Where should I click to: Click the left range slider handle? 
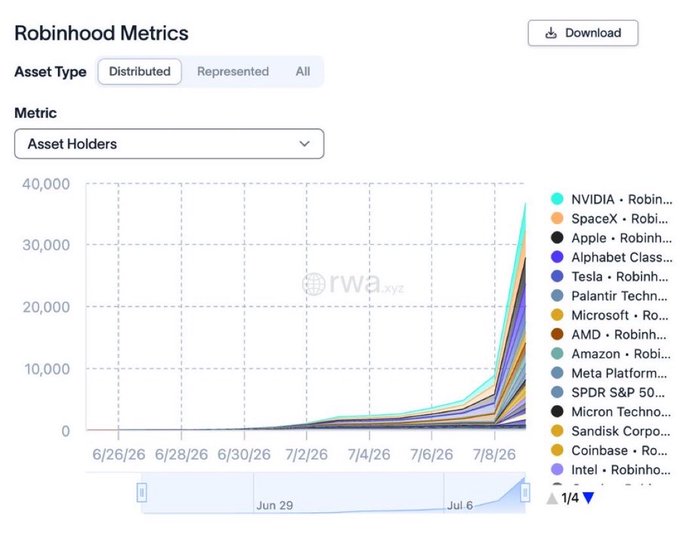point(141,492)
